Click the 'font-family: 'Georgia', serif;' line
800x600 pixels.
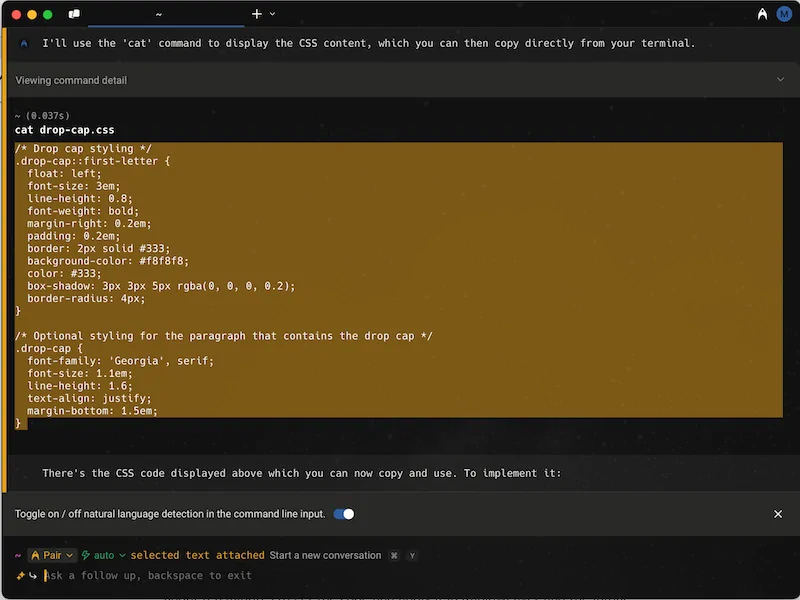click(x=120, y=361)
